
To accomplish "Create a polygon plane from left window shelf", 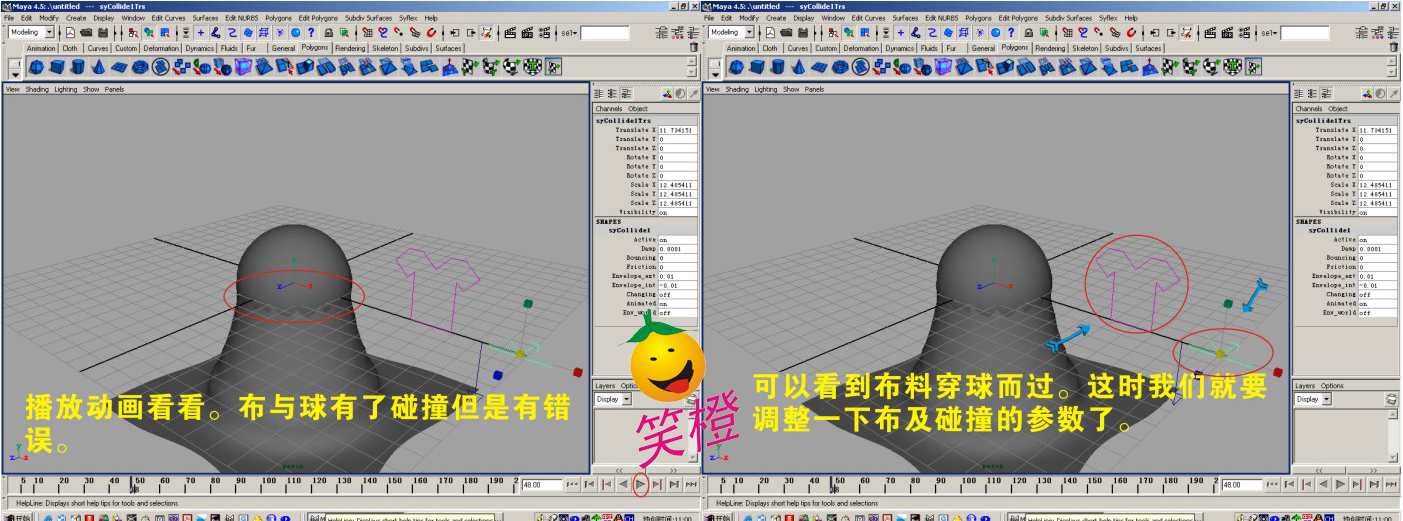I will point(119,68).
